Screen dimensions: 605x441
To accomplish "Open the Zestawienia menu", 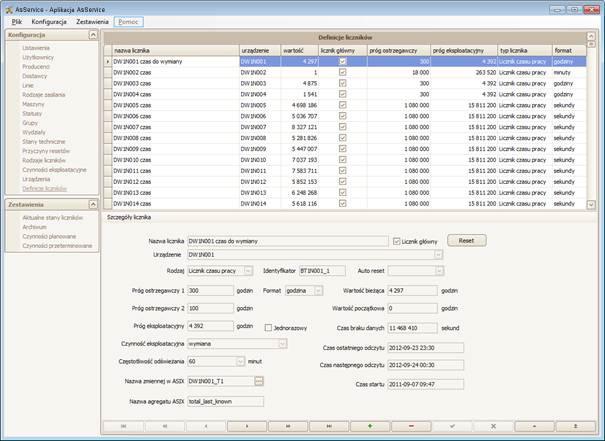I will tap(92, 22).
